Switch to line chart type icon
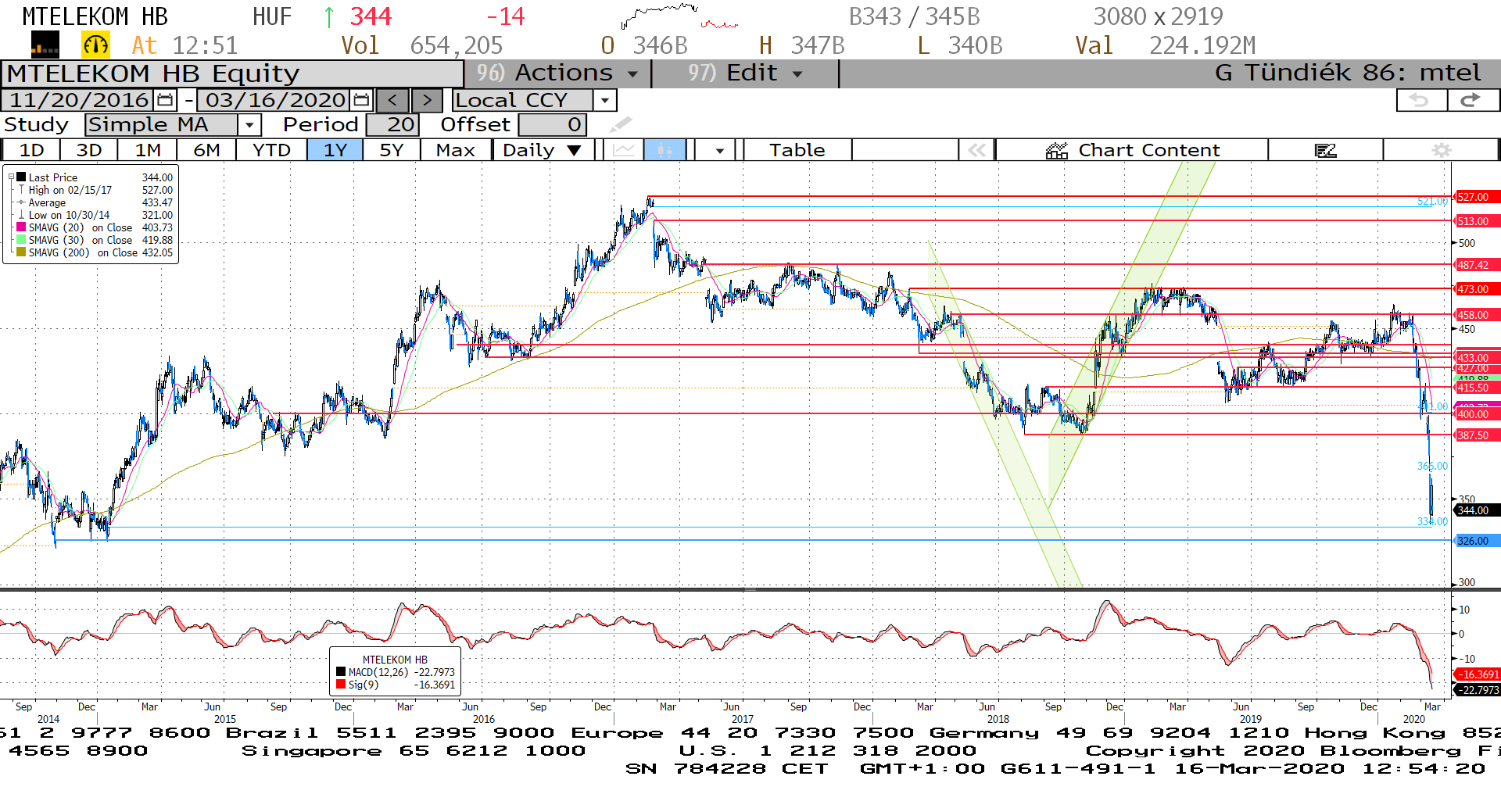 (x=624, y=150)
